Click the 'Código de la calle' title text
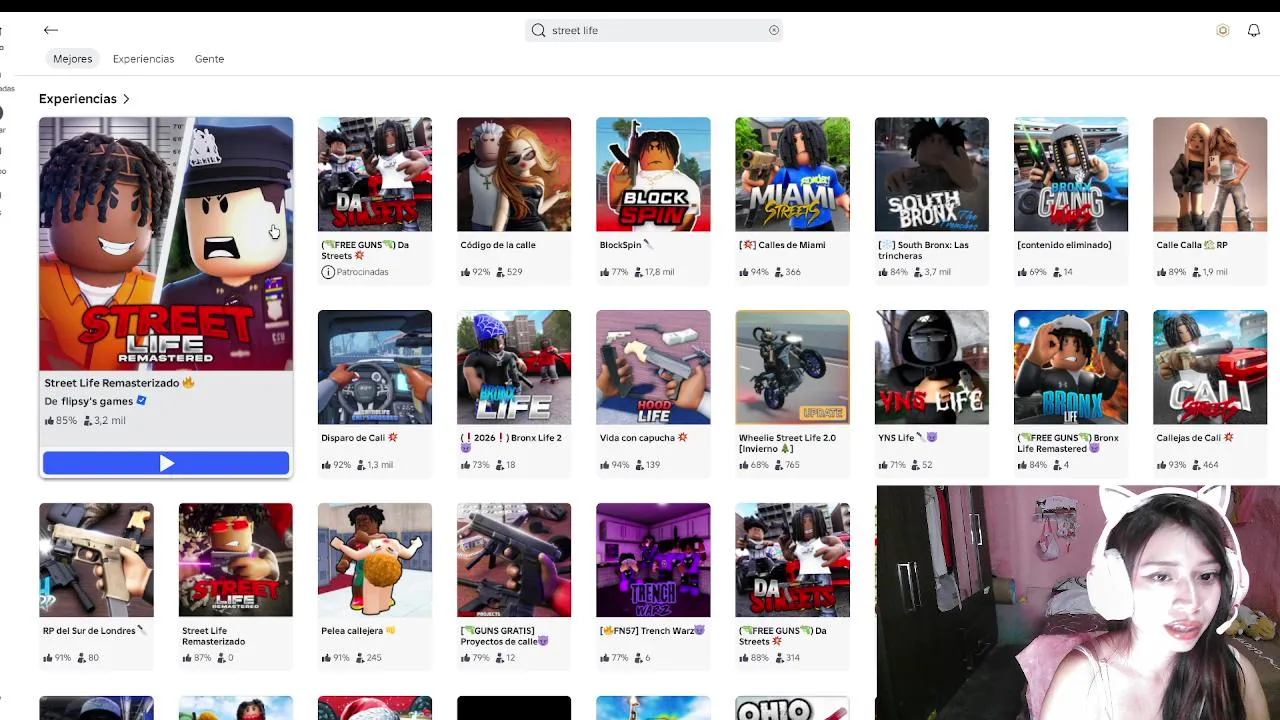The width and height of the screenshot is (1280, 720). click(x=498, y=245)
